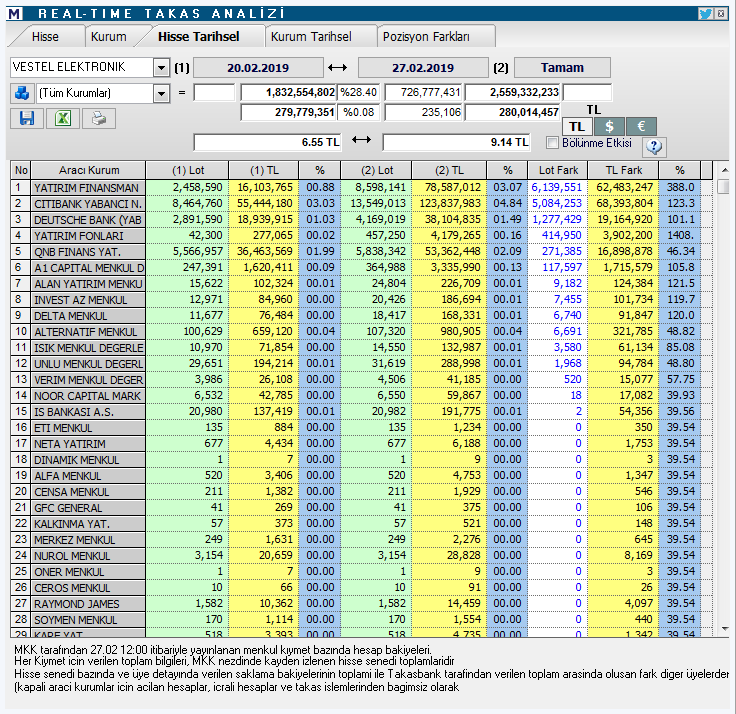
Task: Switch currency to euro
Action: (641, 127)
